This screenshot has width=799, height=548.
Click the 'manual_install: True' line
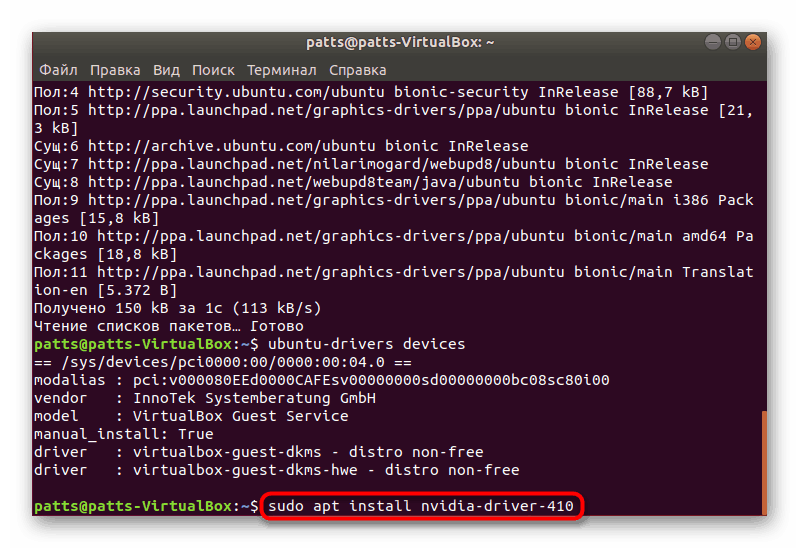[x=124, y=434]
